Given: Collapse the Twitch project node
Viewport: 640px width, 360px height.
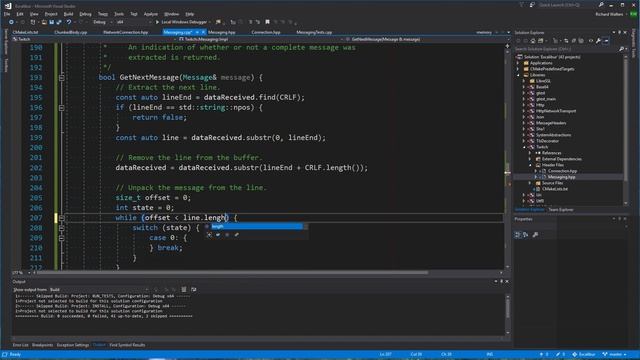Looking at the screenshot, I should 524,147.
